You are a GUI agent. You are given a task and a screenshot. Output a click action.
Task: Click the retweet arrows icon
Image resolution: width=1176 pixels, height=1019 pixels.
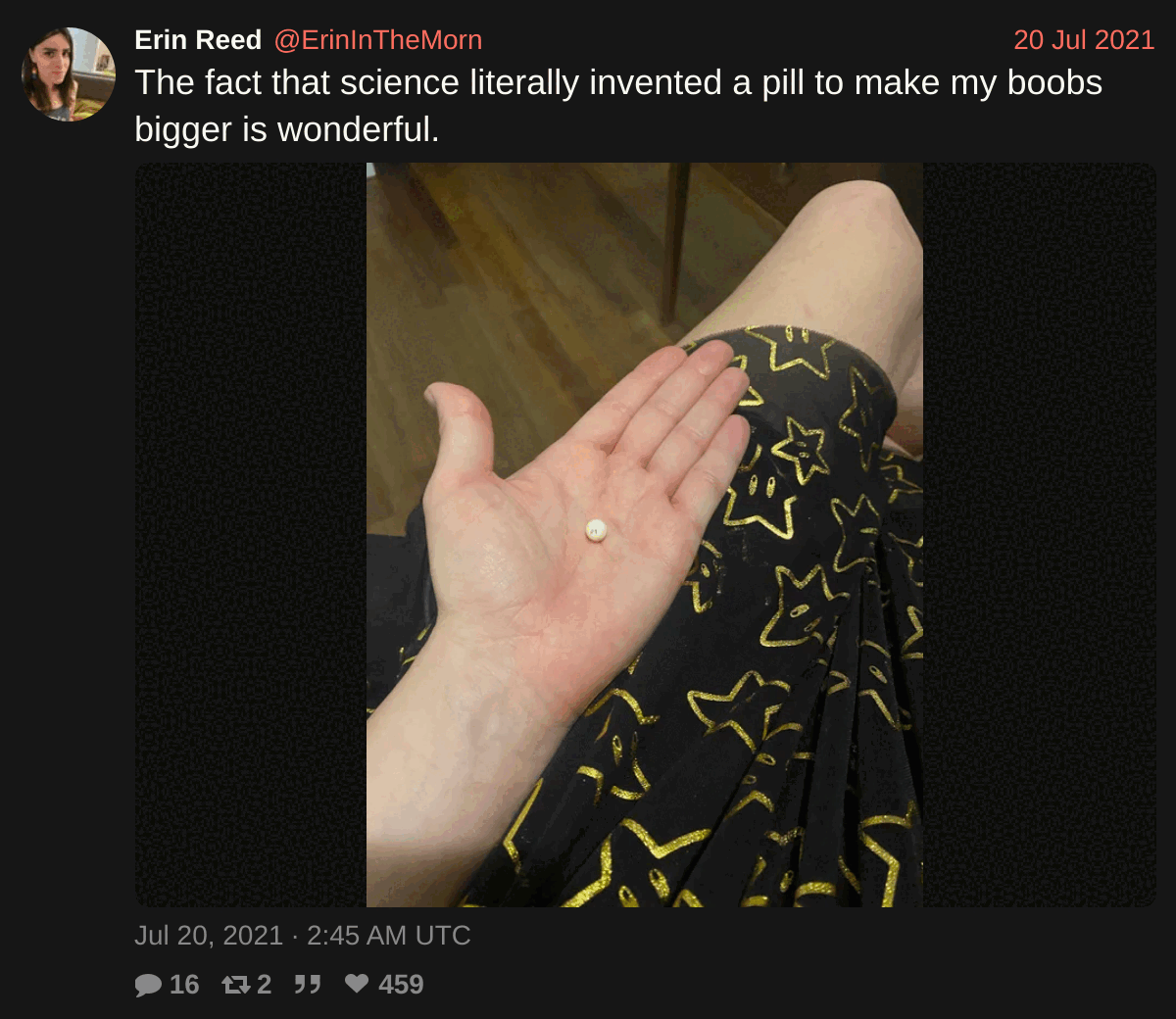click(236, 985)
